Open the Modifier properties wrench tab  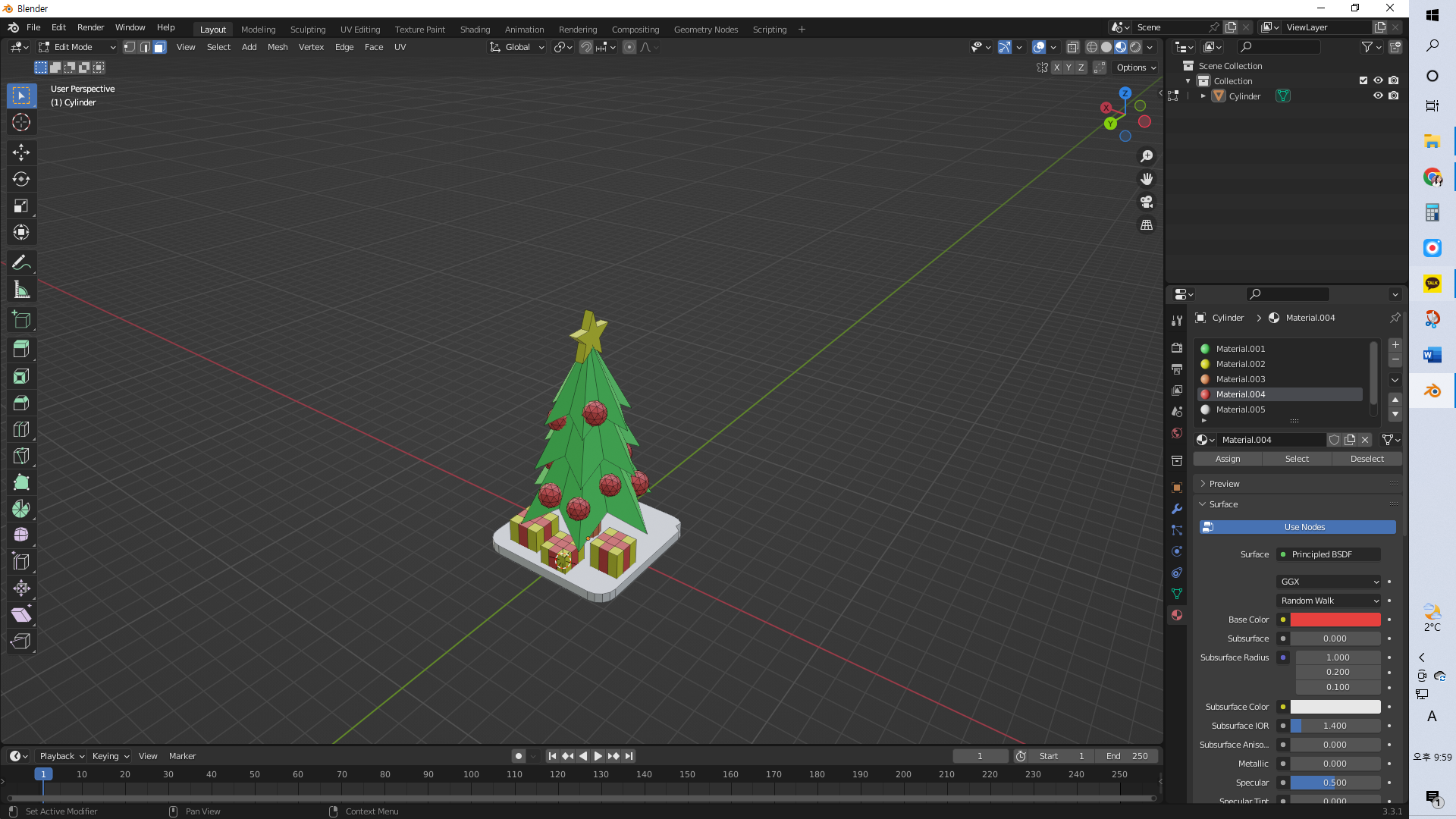(x=1177, y=509)
